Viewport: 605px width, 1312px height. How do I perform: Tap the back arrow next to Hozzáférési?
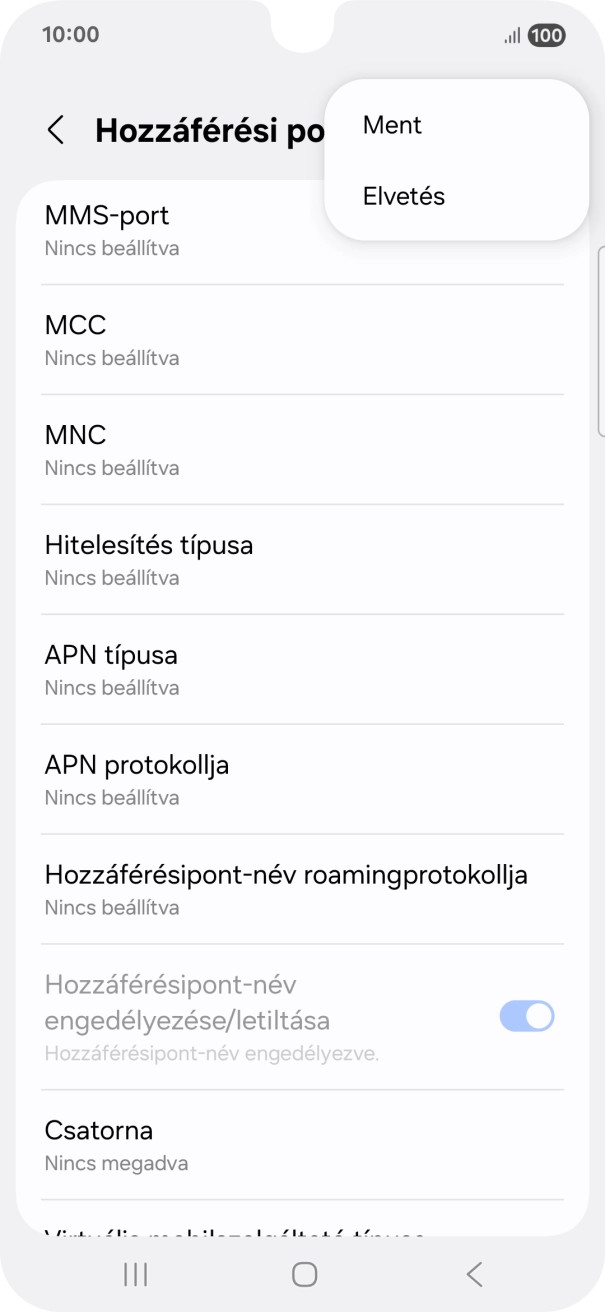point(57,131)
